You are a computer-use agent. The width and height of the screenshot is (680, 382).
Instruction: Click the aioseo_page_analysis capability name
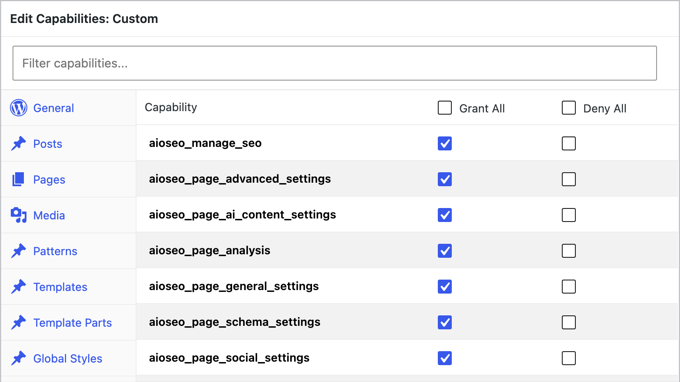(209, 251)
